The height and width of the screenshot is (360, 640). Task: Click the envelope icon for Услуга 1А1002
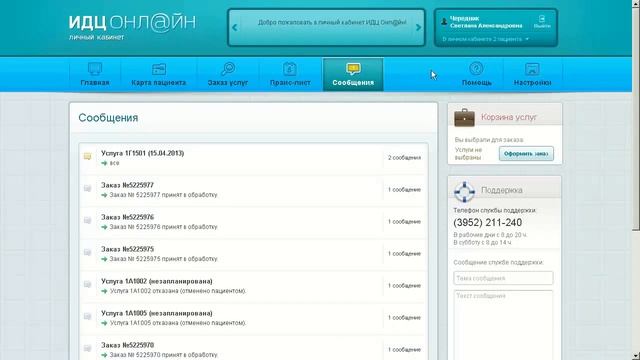(x=87, y=284)
